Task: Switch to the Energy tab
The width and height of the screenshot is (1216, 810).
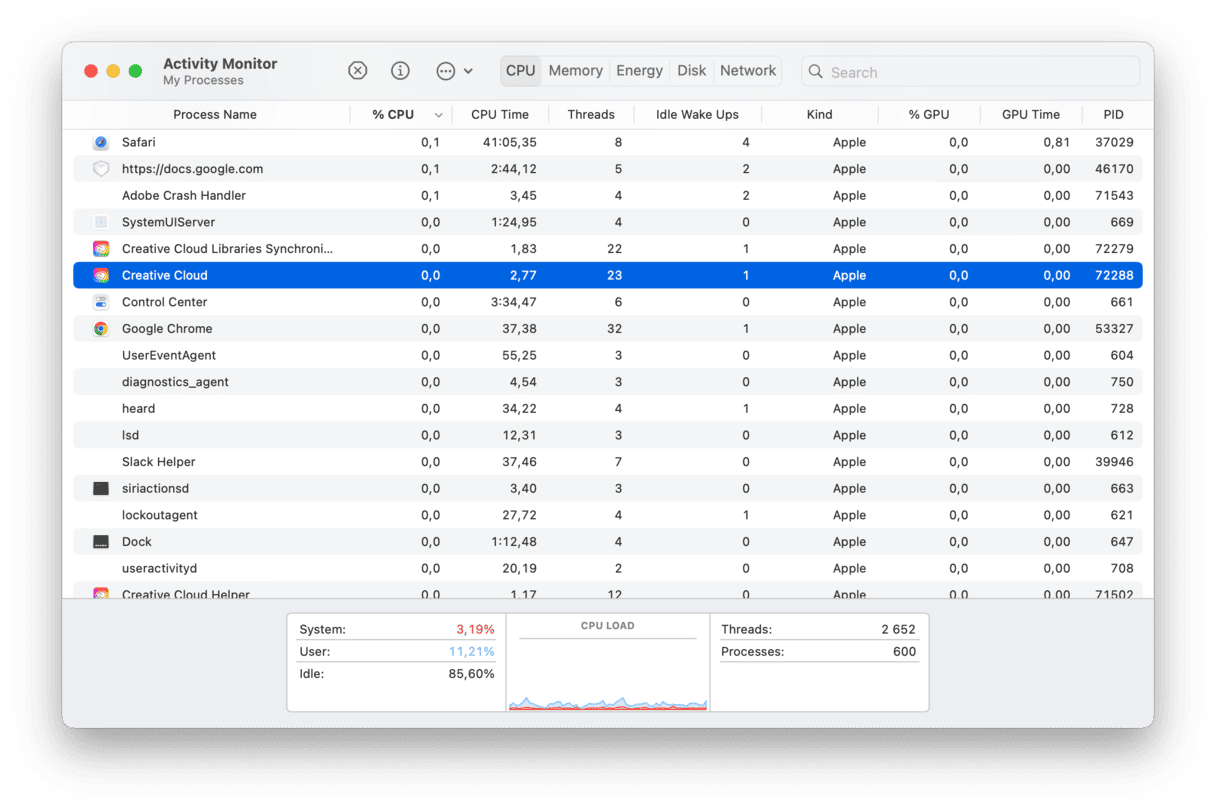Action: pos(639,71)
